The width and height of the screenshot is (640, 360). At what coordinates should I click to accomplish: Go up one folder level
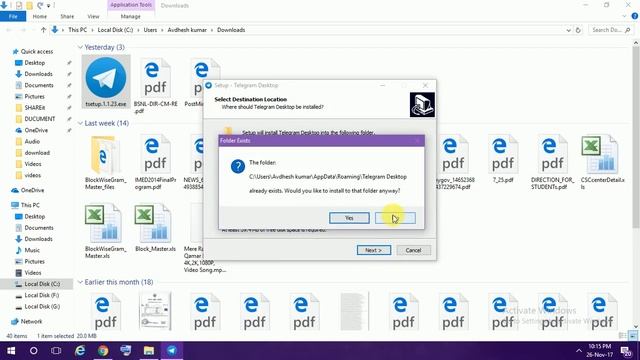click(x=43, y=30)
